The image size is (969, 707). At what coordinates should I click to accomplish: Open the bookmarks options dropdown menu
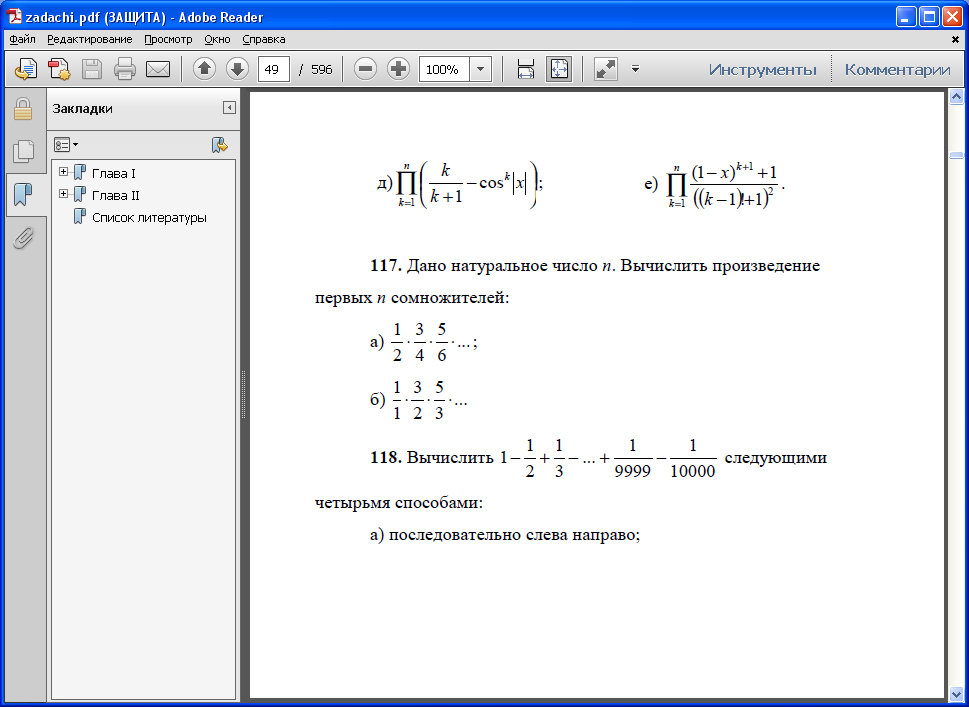tap(66, 145)
